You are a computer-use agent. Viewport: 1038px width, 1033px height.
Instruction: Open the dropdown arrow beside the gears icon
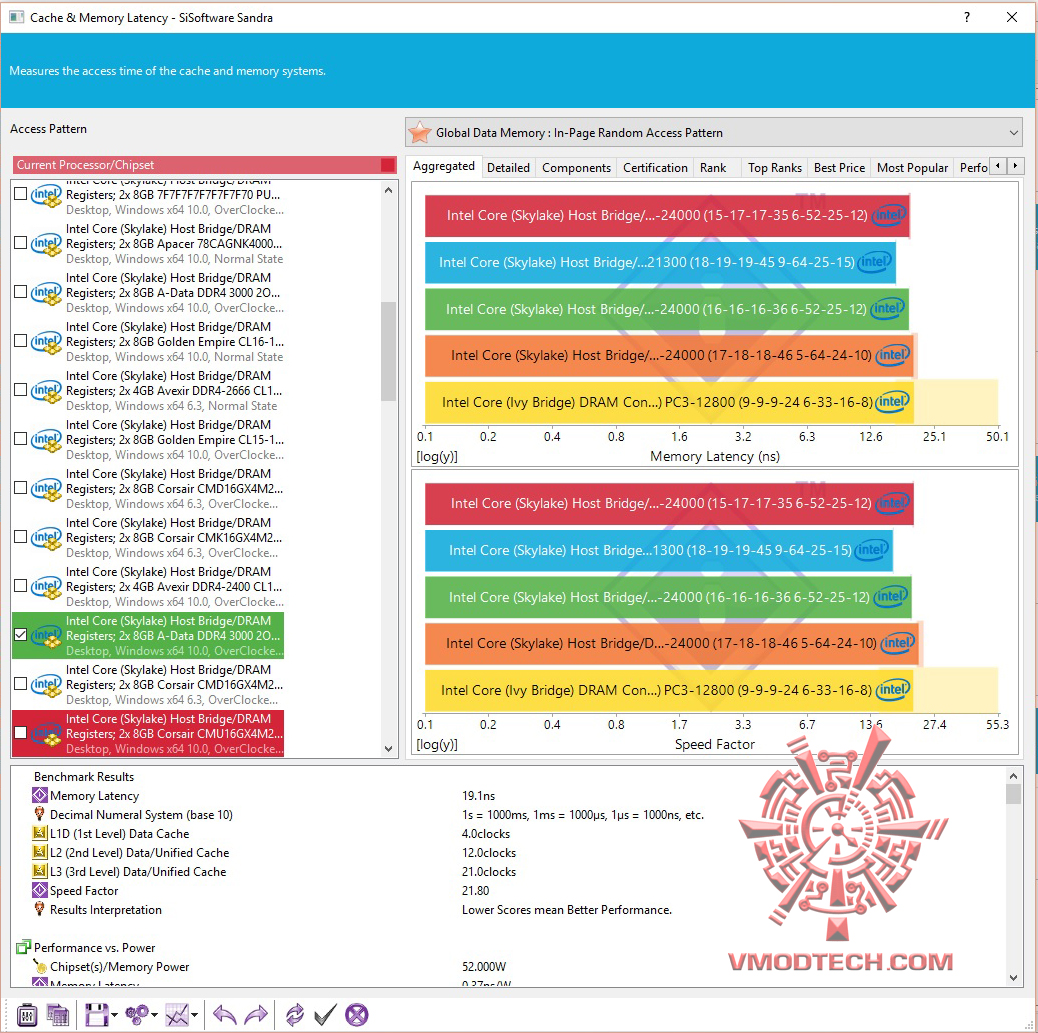tap(154, 1015)
